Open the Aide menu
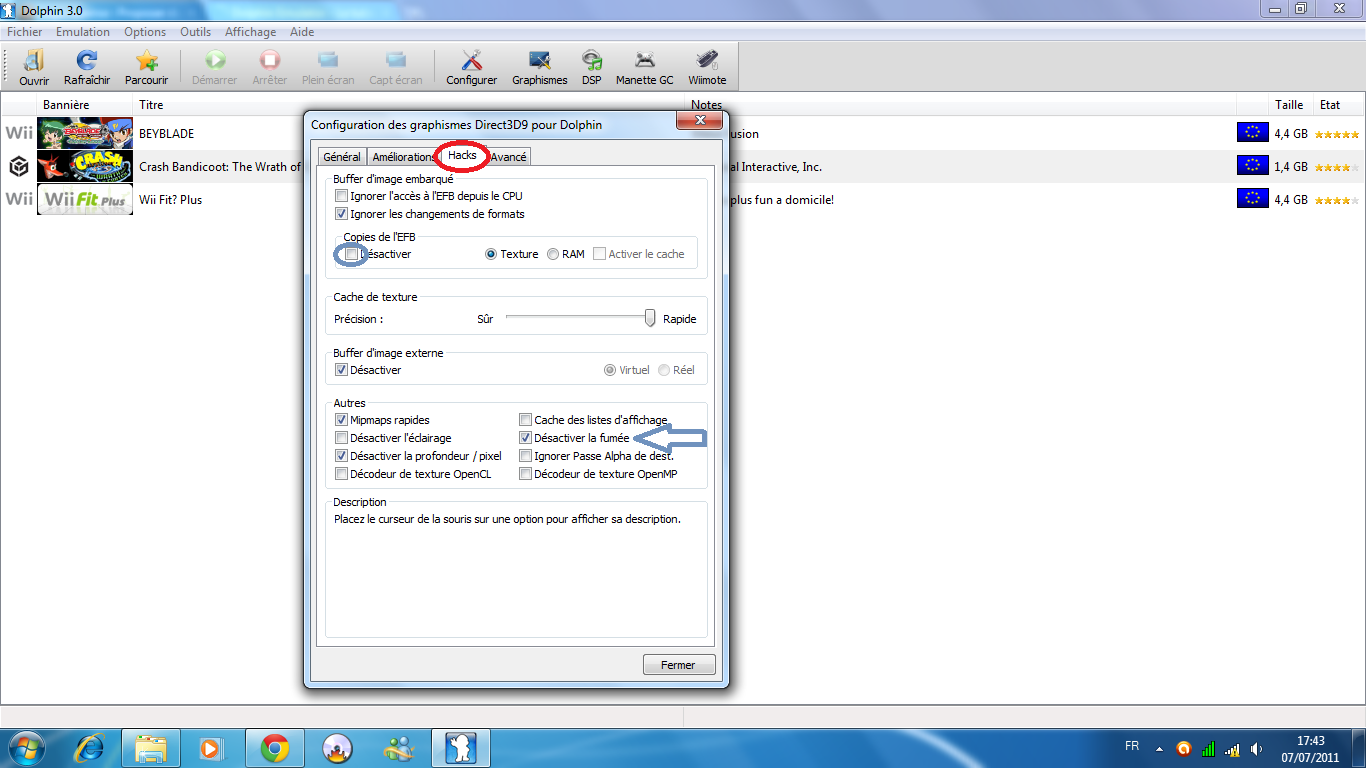 pos(302,32)
